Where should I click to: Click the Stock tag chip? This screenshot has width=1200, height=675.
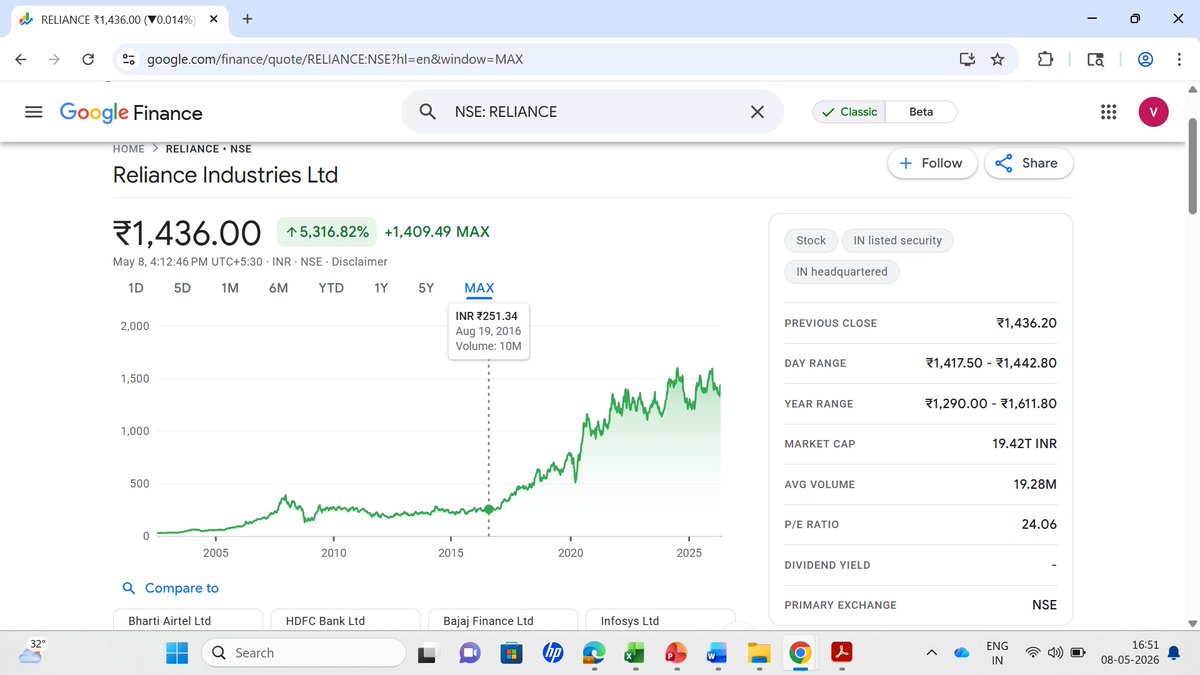811,240
